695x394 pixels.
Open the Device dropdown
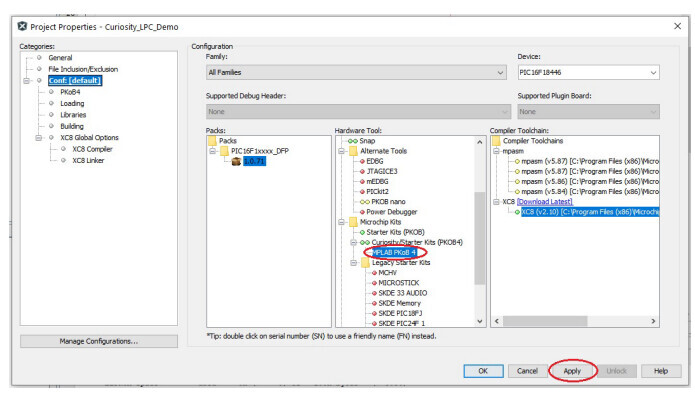click(588, 72)
